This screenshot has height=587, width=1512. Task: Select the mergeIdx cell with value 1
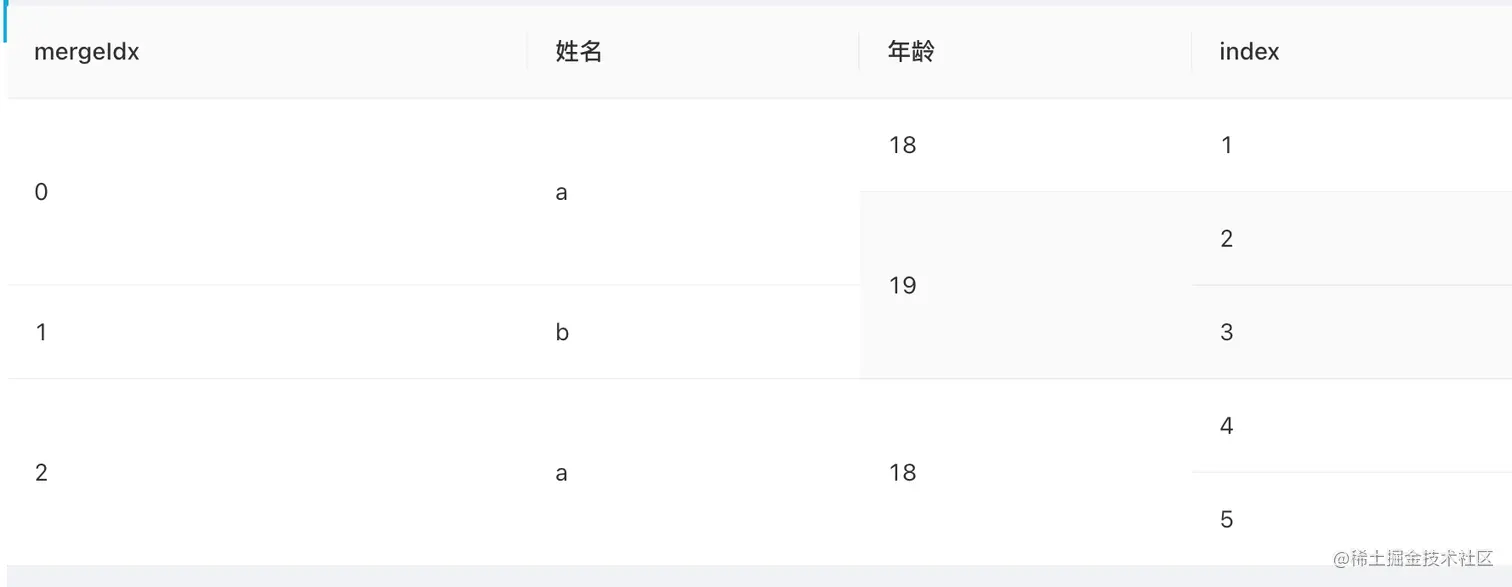268,332
